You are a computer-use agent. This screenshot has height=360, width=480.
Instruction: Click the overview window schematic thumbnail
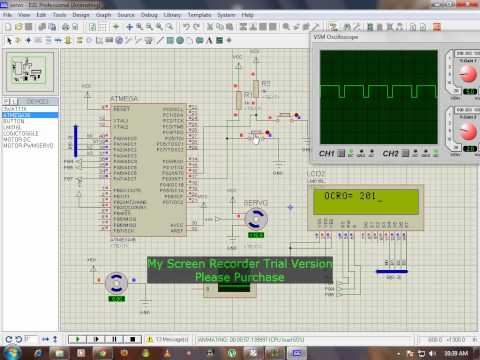coord(30,71)
